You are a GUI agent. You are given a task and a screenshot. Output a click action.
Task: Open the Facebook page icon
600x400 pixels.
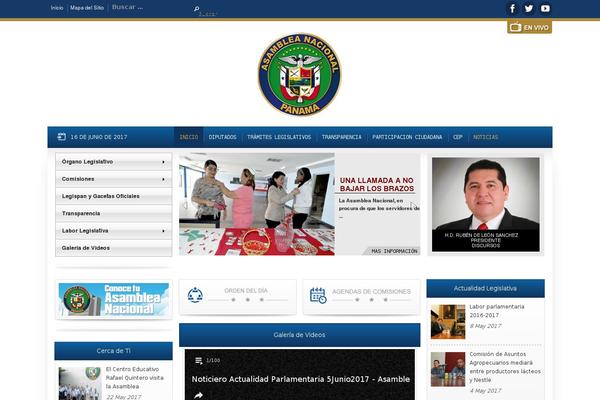tap(513, 8)
